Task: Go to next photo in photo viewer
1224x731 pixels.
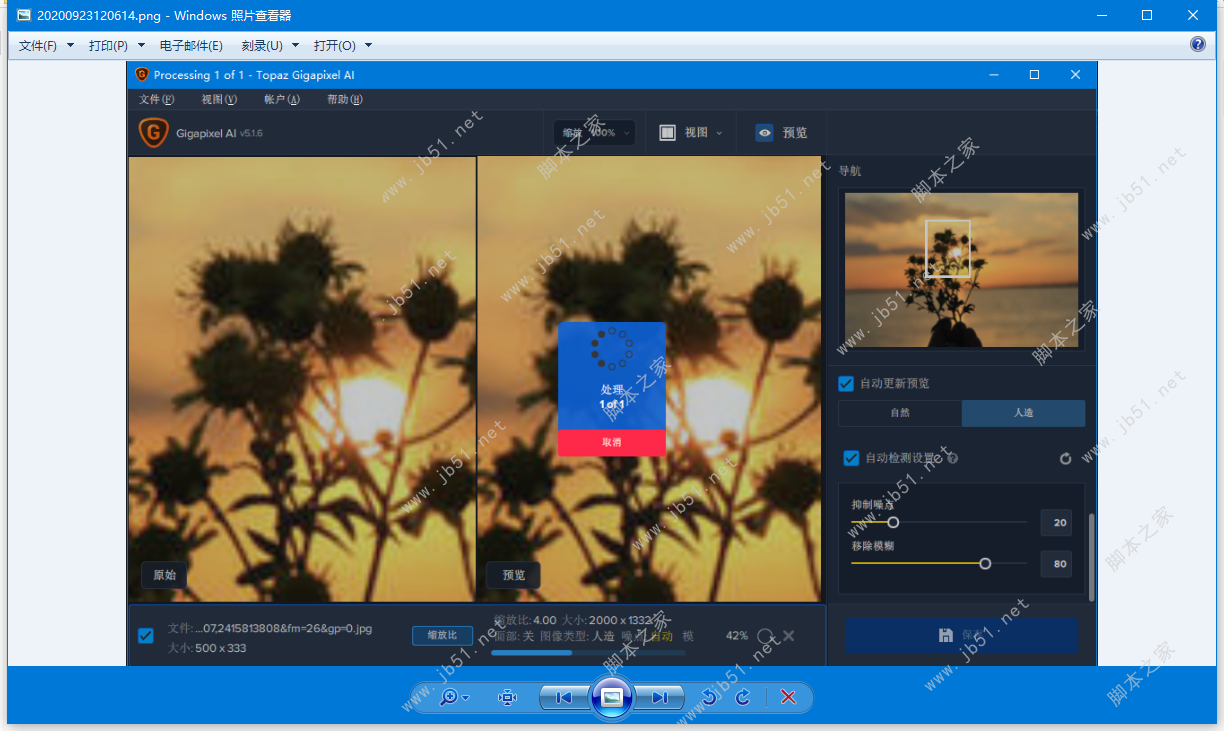Action: click(660, 698)
